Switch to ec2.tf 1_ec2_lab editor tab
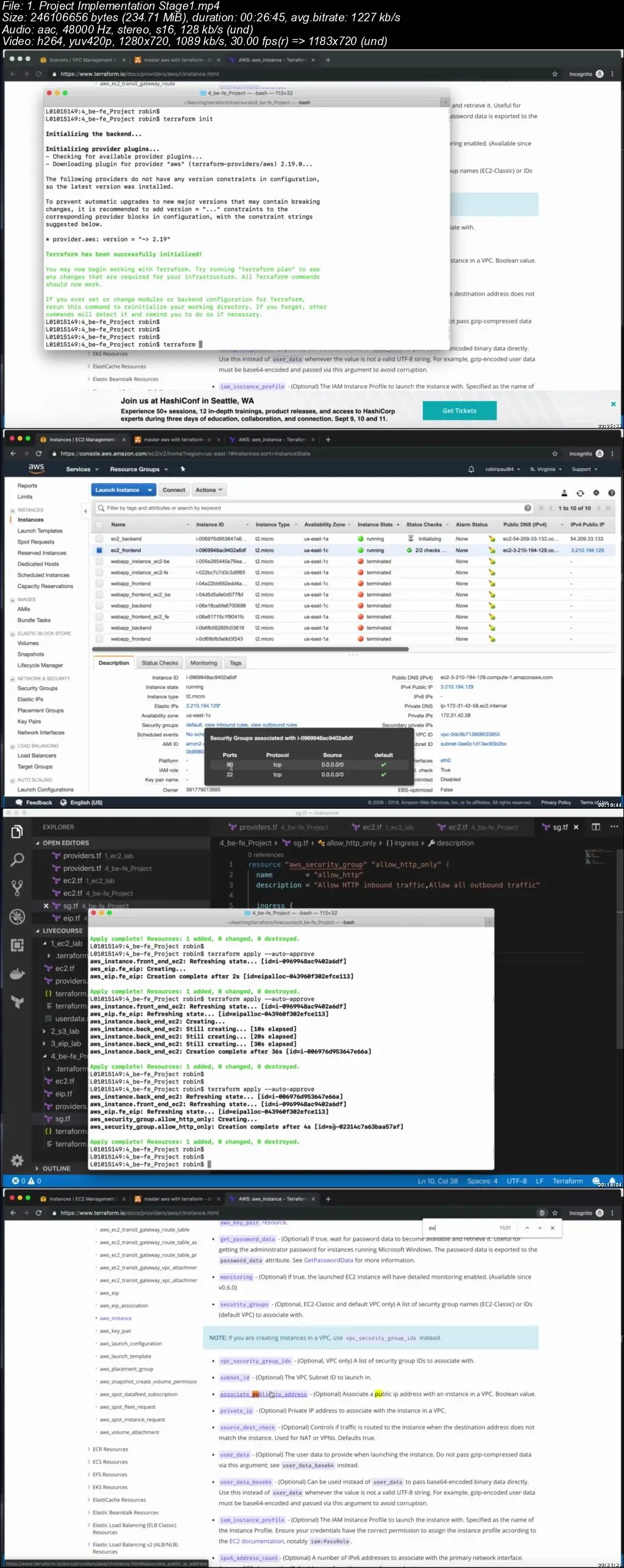Image resolution: width=624 pixels, height=1568 pixels. coord(383,827)
